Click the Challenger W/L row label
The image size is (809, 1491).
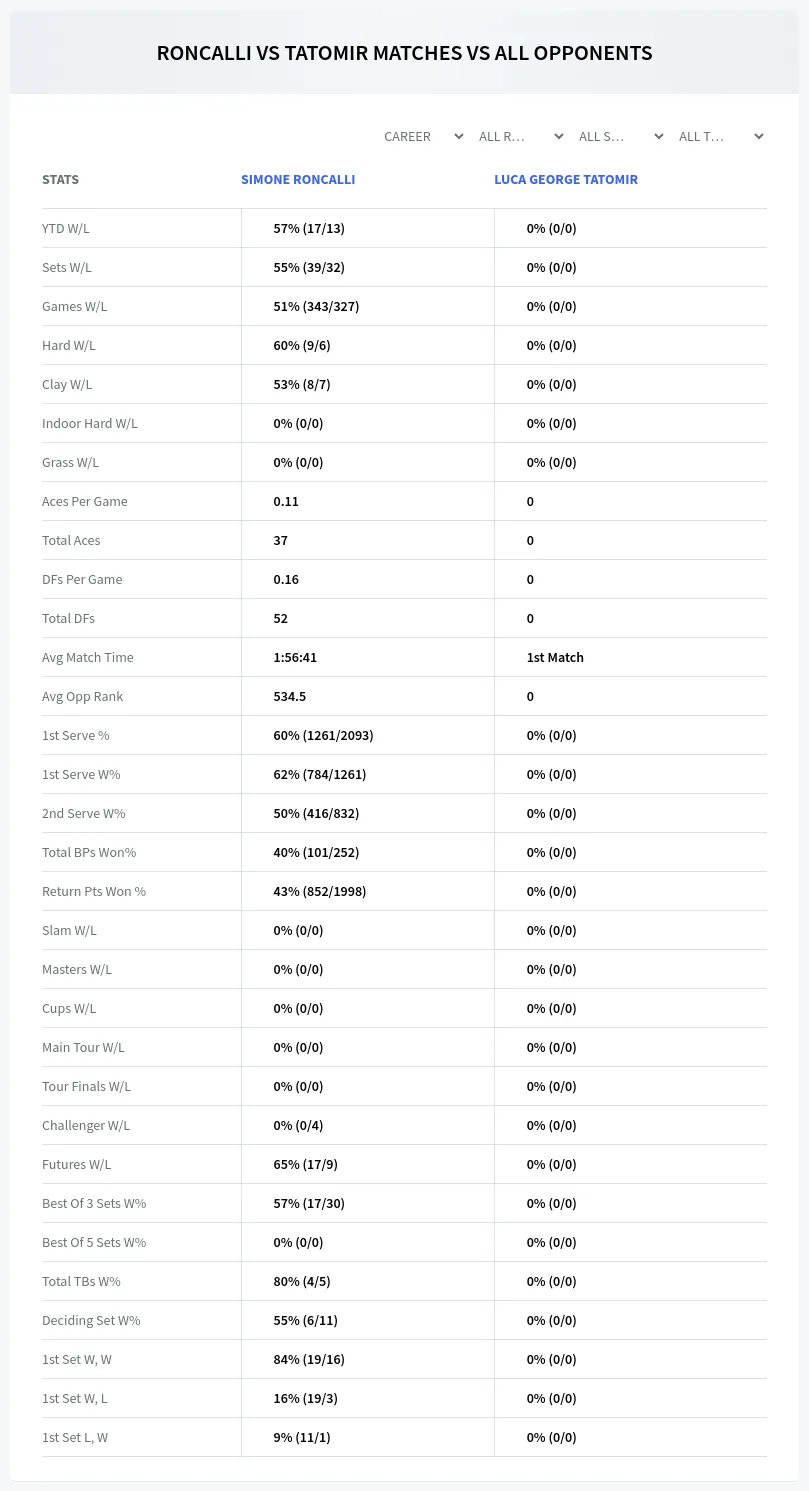coord(86,1125)
